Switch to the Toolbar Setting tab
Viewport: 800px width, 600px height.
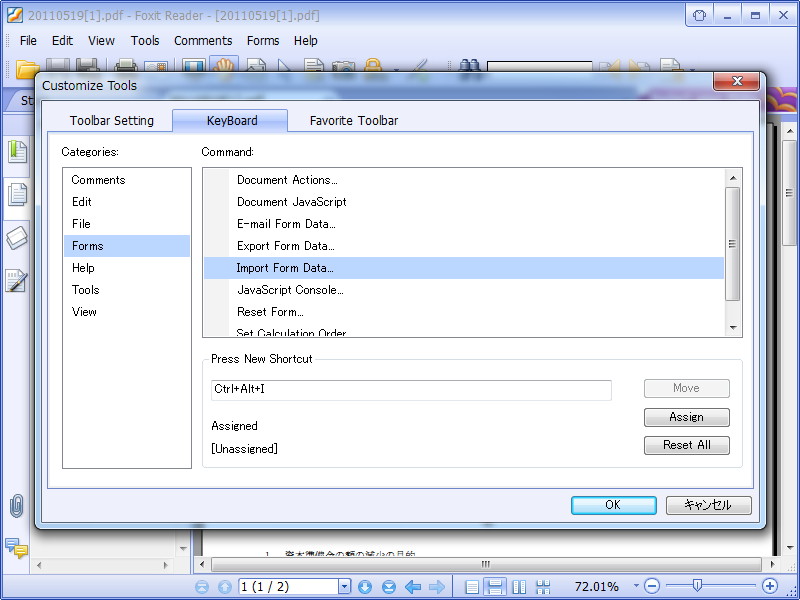tap(112, 121)
